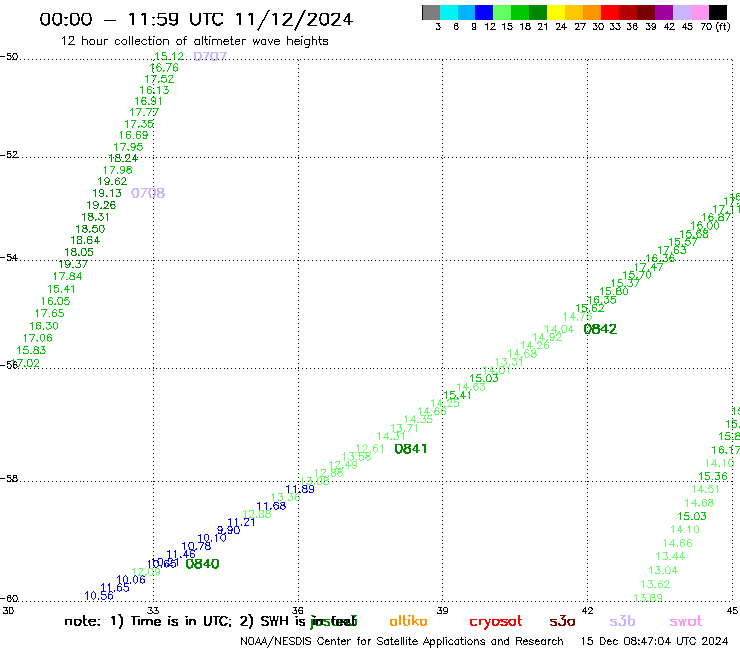
Task: Click the s3b time marker 0707
Action: pos(210,56)
